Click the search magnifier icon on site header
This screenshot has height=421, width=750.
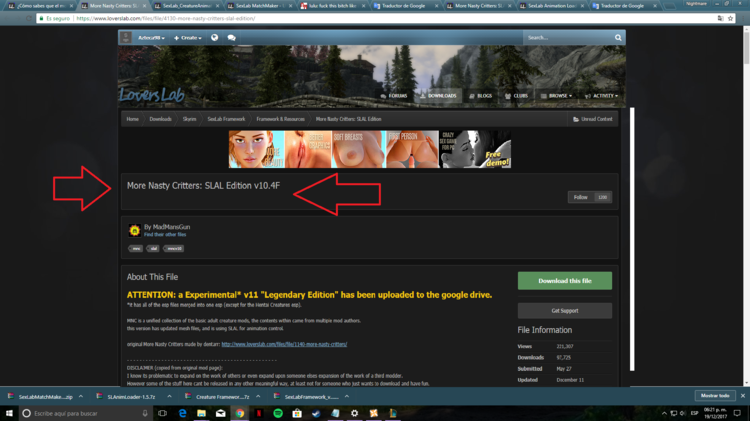618,37
